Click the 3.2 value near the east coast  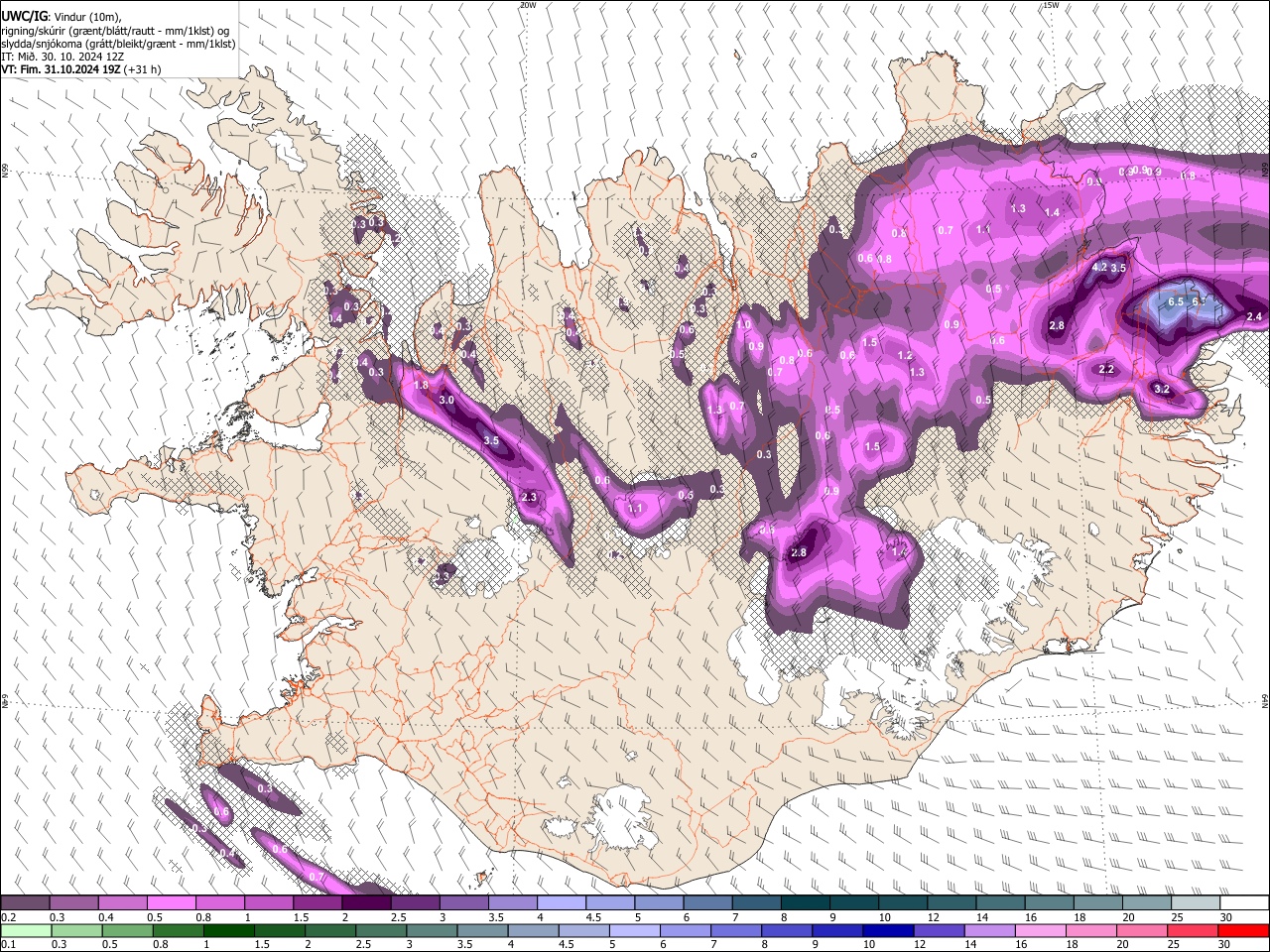click(x=1162, y=390)
